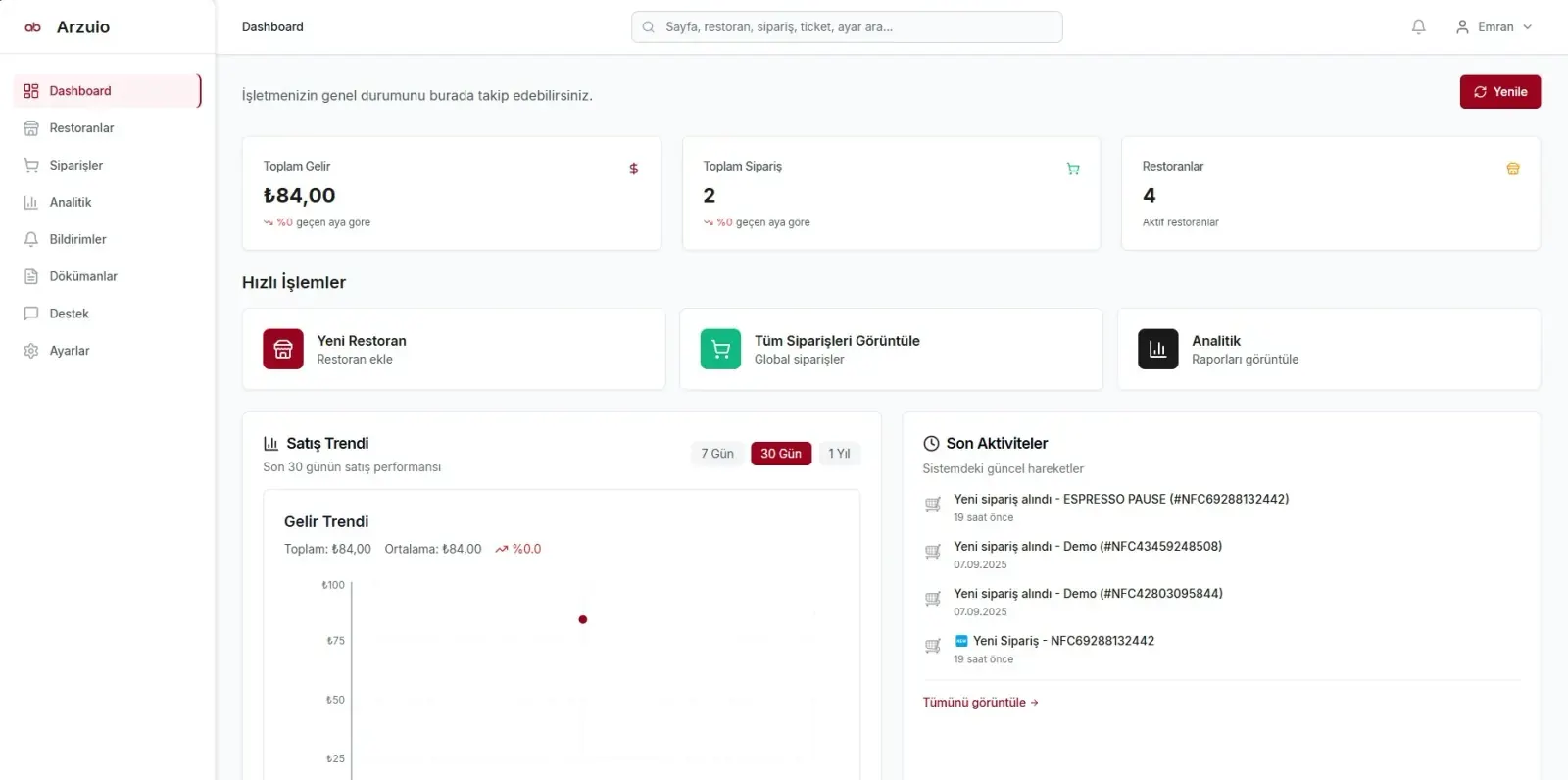The height and width of the screenshot is (780, 1568).
Task: Click the red Yeni Restoran store icon
Action: point(283,349)
